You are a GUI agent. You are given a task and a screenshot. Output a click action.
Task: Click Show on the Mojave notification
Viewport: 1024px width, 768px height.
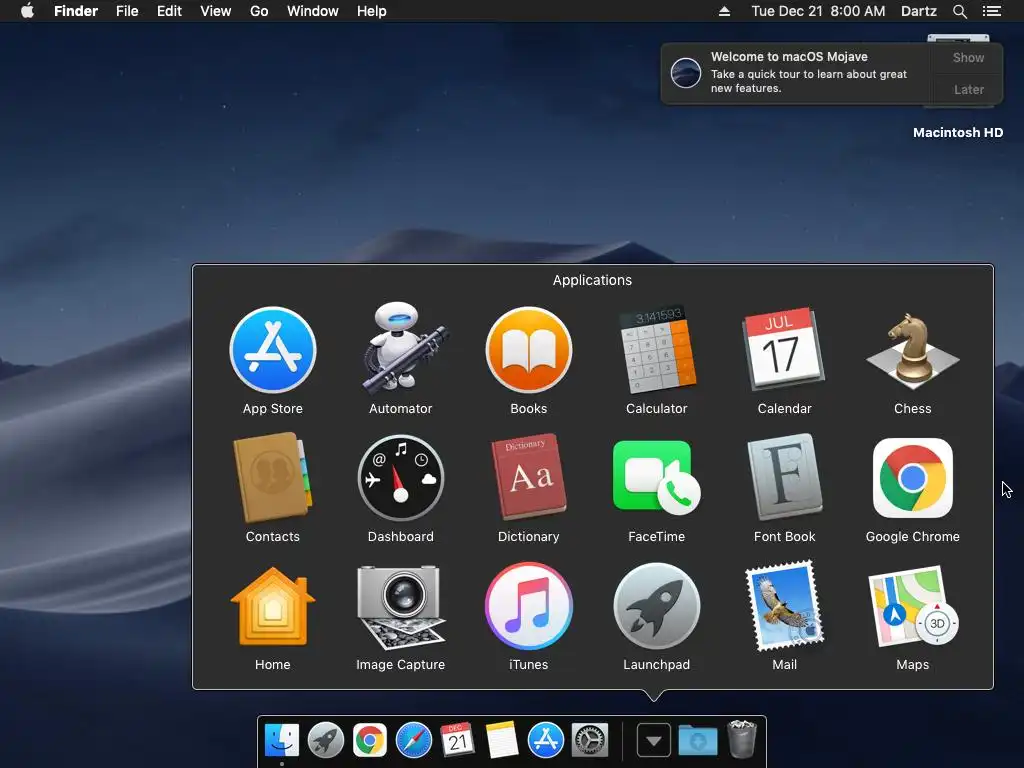tap(968, 57)
